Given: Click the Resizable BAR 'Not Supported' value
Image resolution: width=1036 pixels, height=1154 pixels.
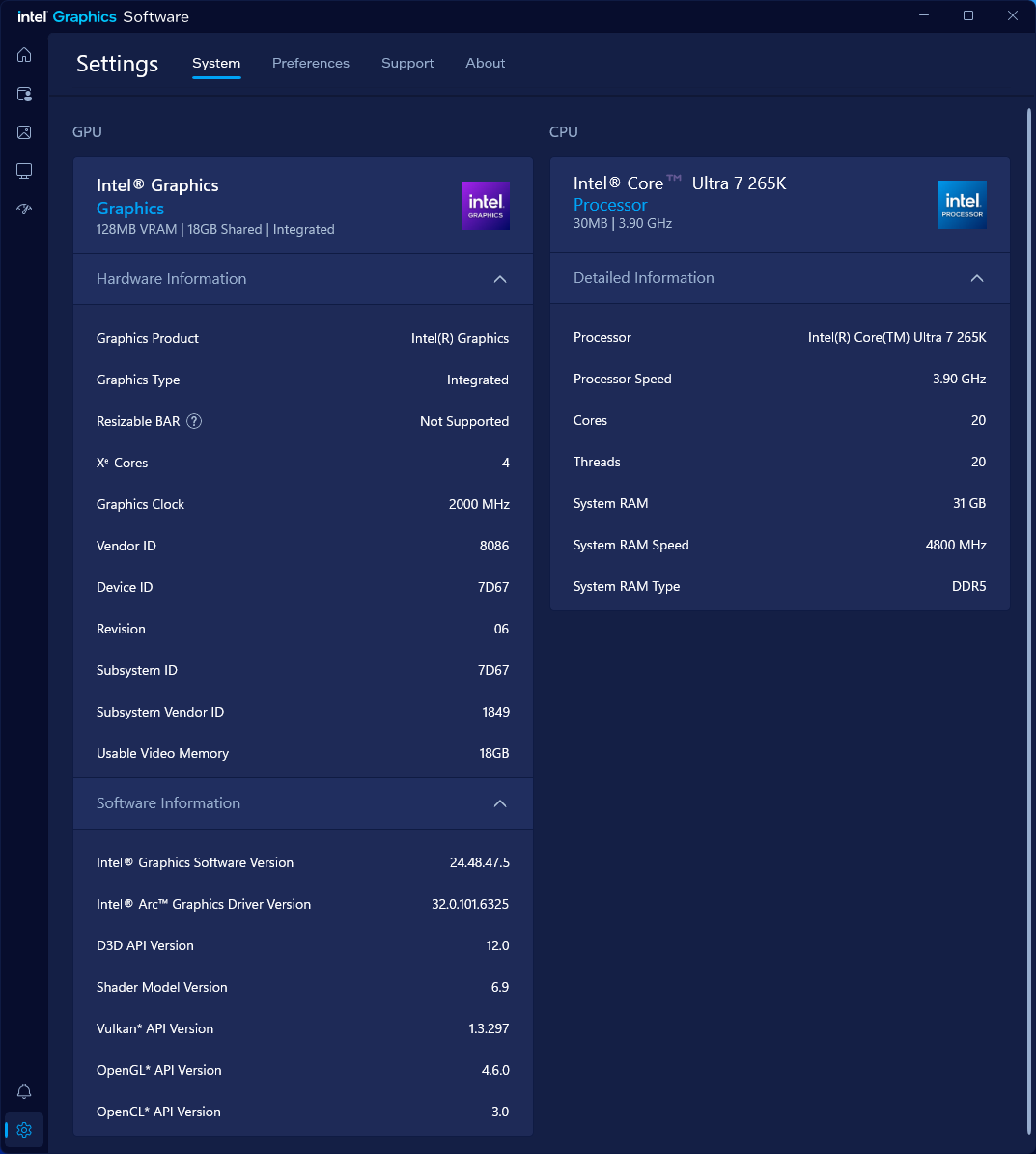Looking at the screenshot, I should coord(464,422).
